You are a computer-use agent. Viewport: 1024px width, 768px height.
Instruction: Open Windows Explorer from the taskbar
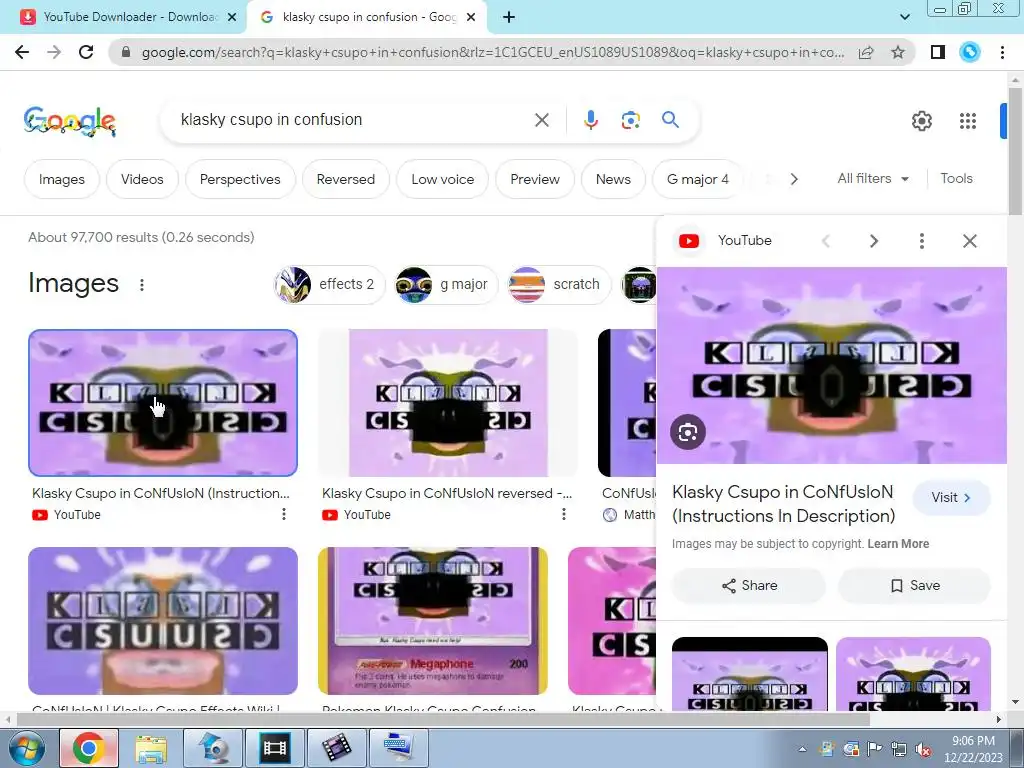[151, 748]
